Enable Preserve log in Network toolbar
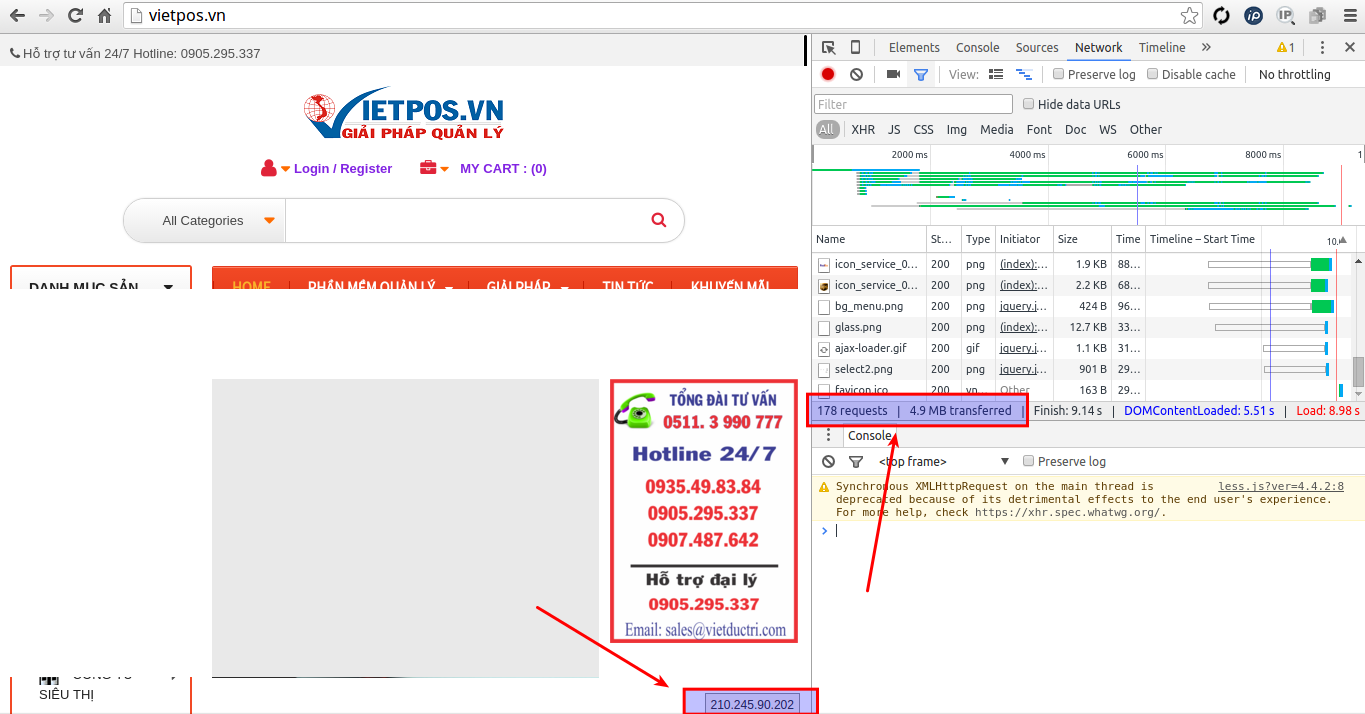This screenshot has width=1365, height=714. coord(1058,74)
